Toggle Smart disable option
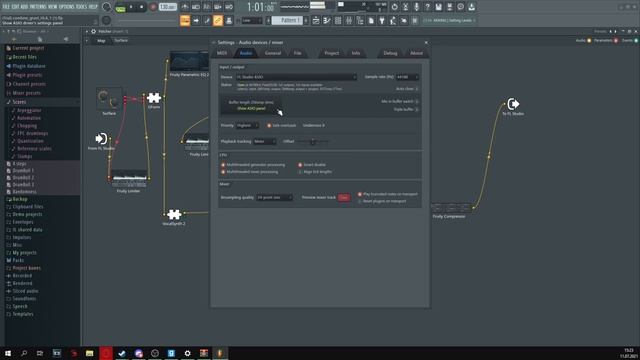640x360 pixels. [300, 165]
